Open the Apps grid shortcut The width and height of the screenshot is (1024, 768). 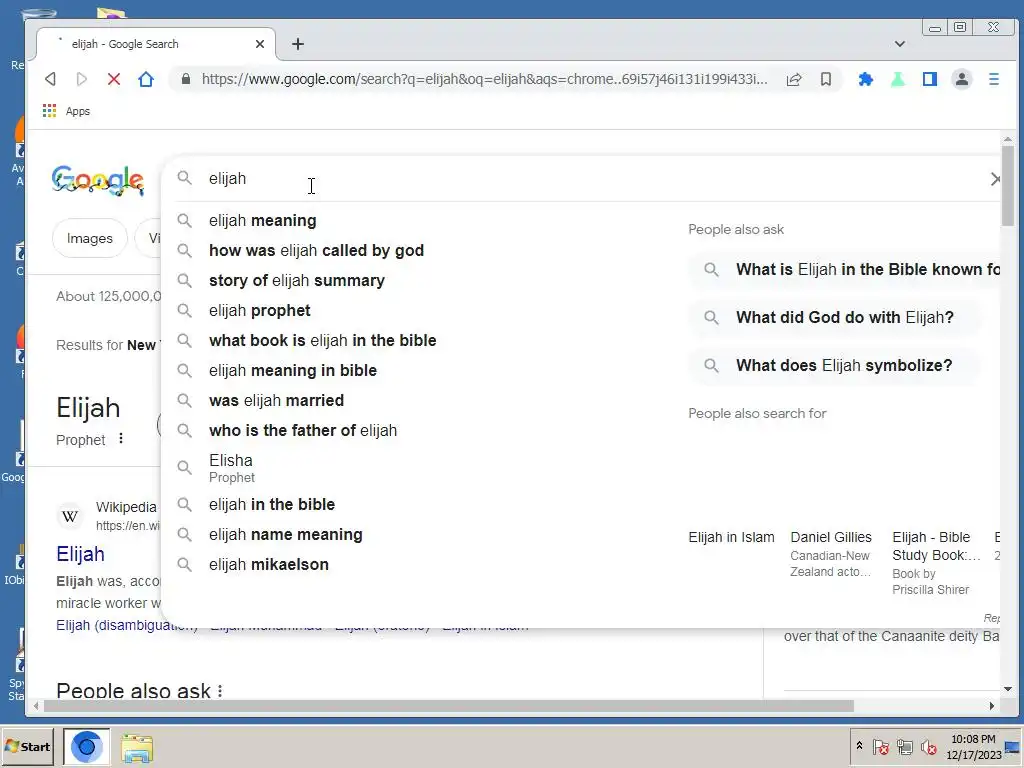pos(67,111)
